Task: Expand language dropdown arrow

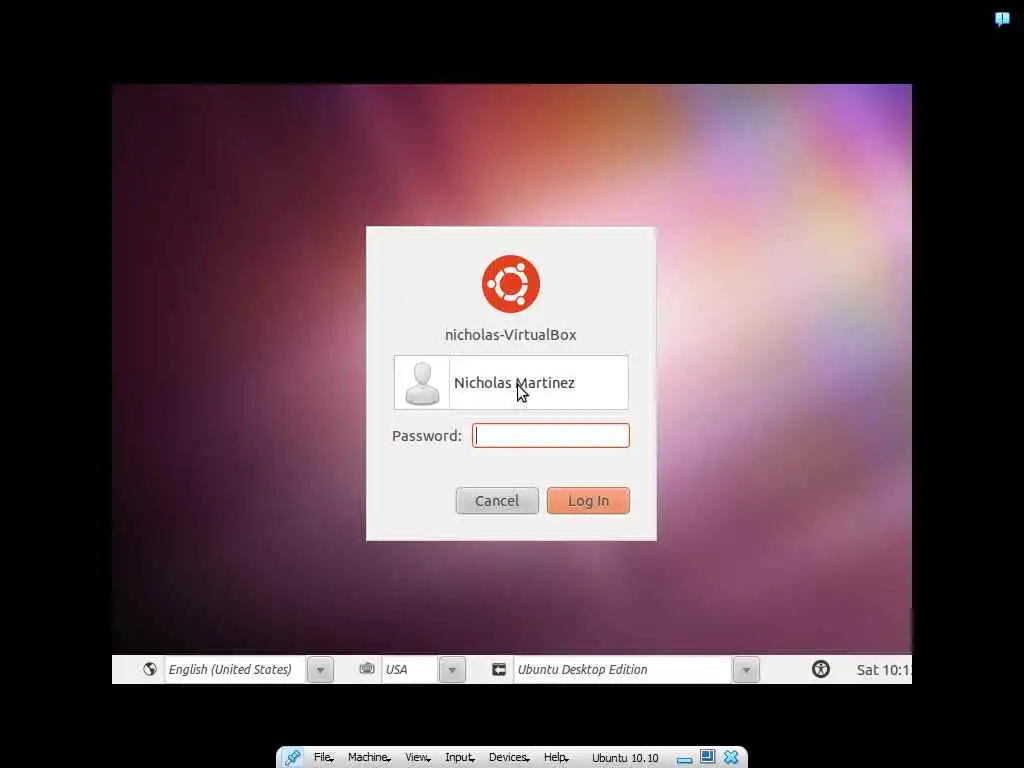Action: [320, 670]
